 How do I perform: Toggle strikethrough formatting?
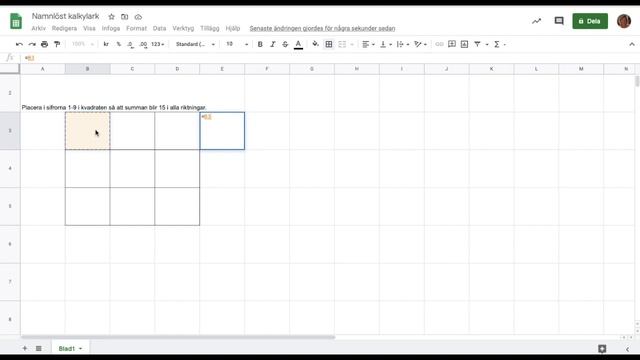pos(285,44)
